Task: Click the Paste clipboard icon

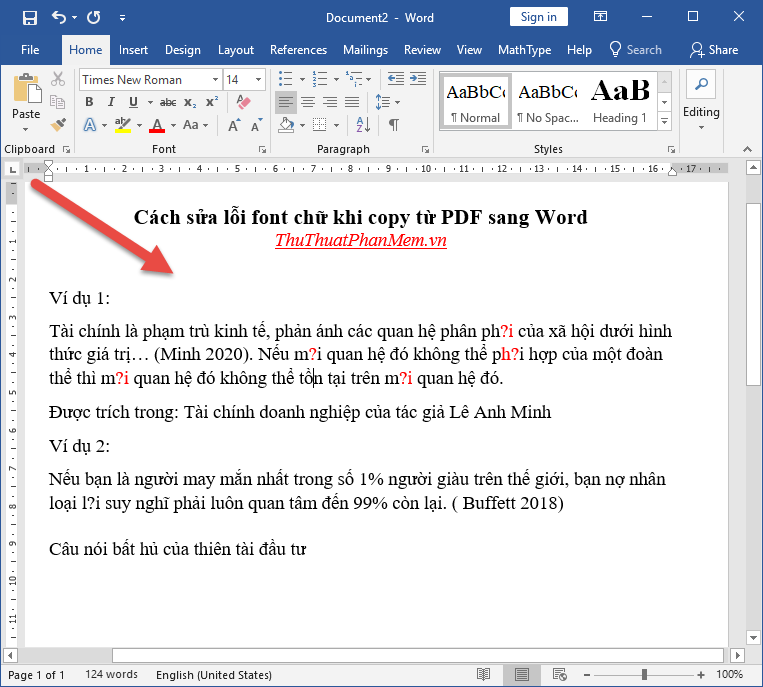Action: pos(27,88)
